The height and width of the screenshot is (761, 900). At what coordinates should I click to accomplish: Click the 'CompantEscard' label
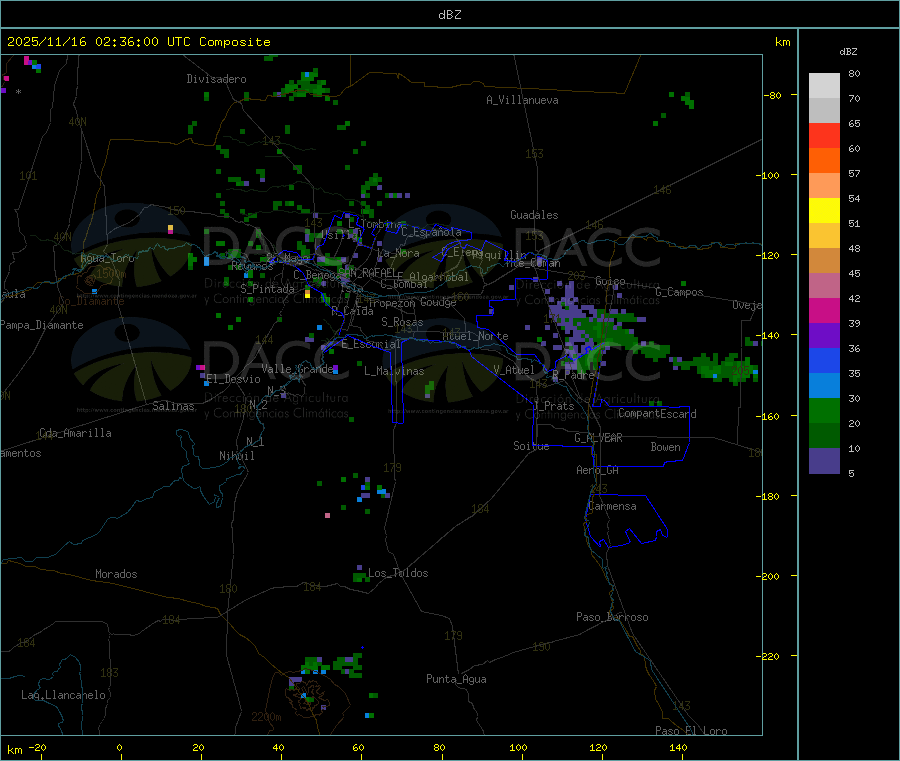[x=657, y=413]
